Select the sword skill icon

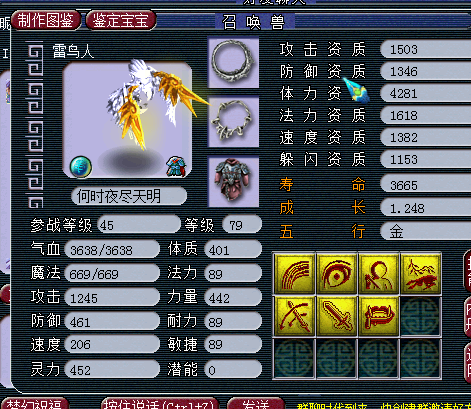pos(336,316)
